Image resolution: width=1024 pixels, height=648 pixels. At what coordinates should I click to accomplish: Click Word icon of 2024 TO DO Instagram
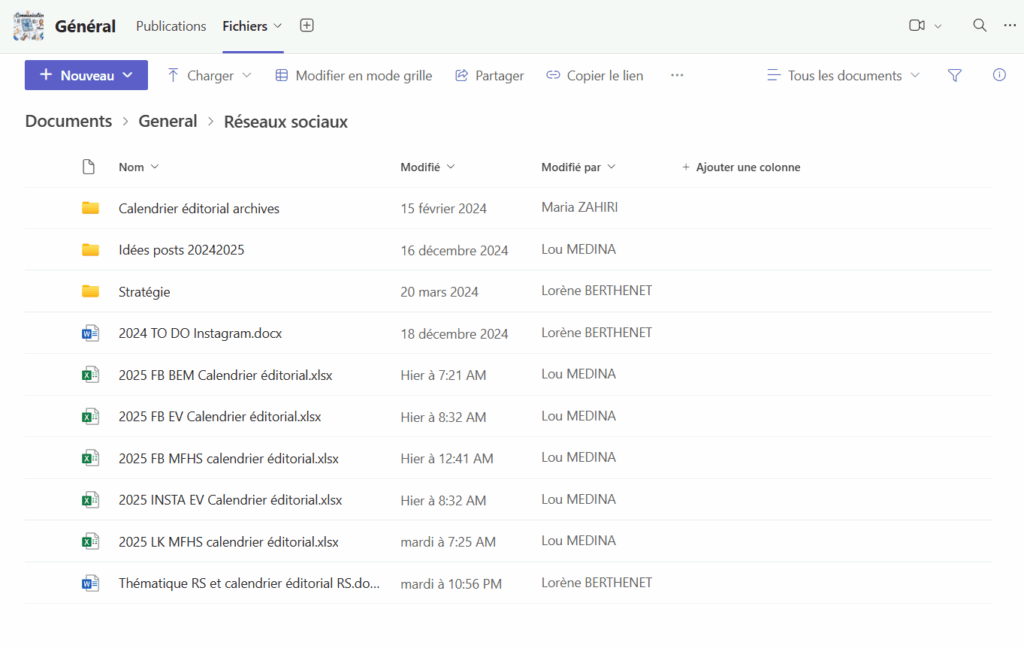tap(90, 333)
